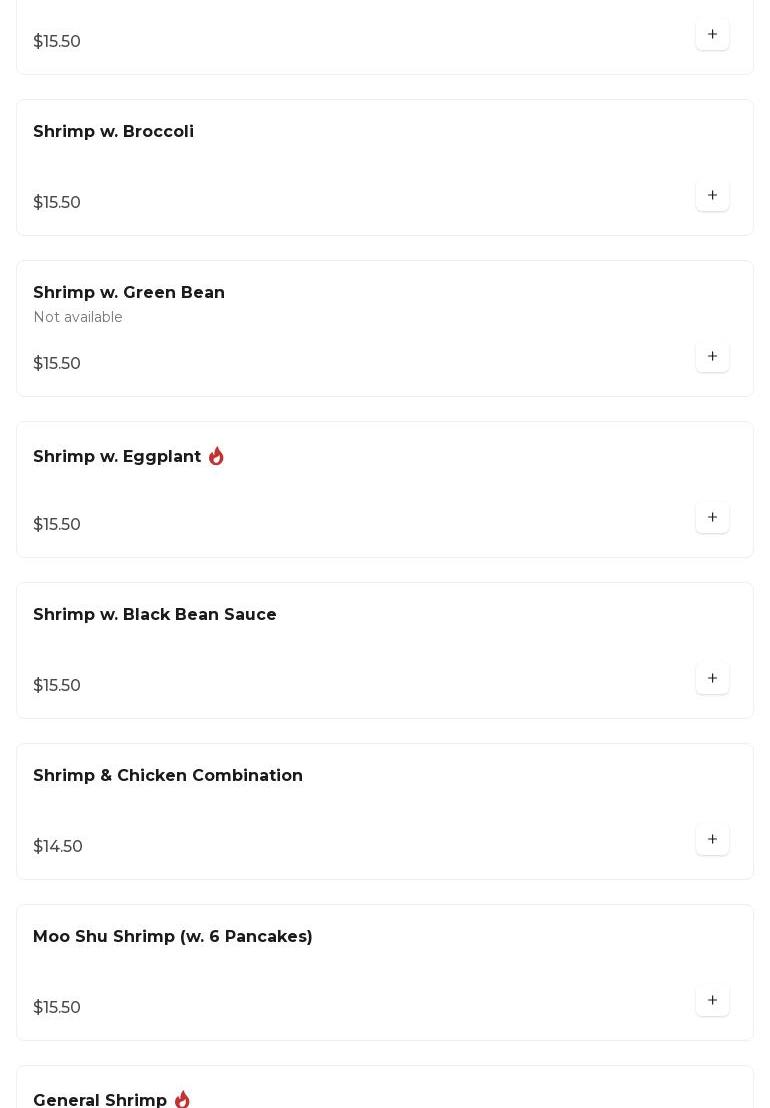Add Shrimp & Chicken Combination via plus icon
The height and width of the screenshot is (1108, 770).
click(712, 840)
